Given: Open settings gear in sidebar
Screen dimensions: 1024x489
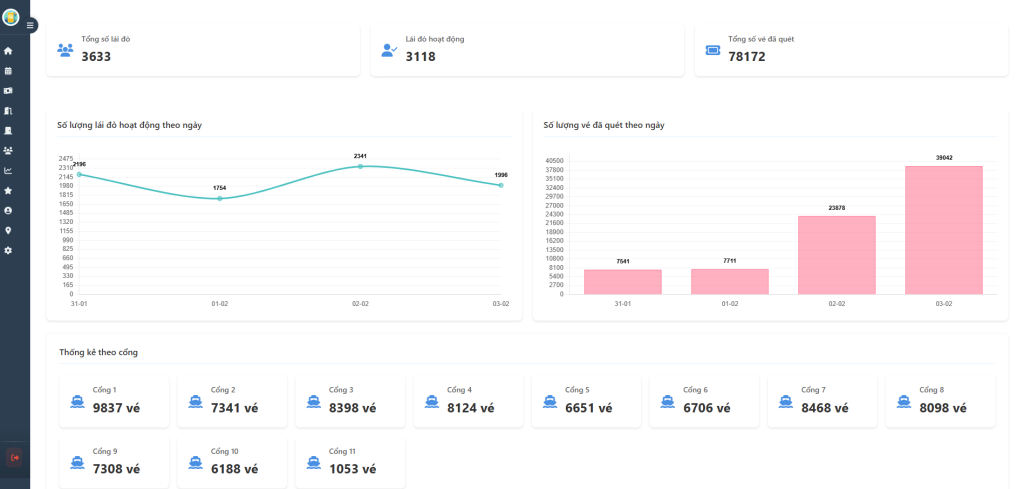Looking at the screenshot, I should (9, 250).
